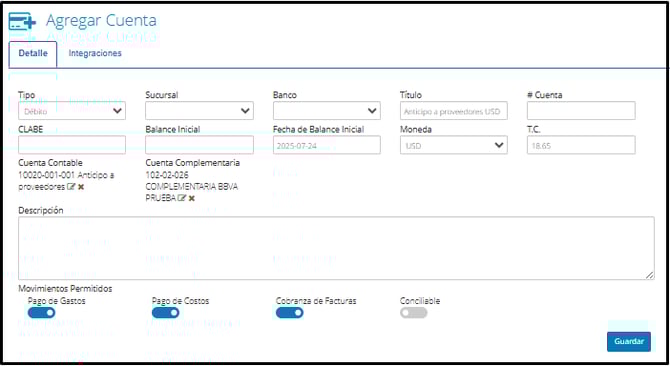The image size is (670, 366).
Task: Click the Movimientos Permitidos label
Action: pyautogui.click(x=65, y=289)
